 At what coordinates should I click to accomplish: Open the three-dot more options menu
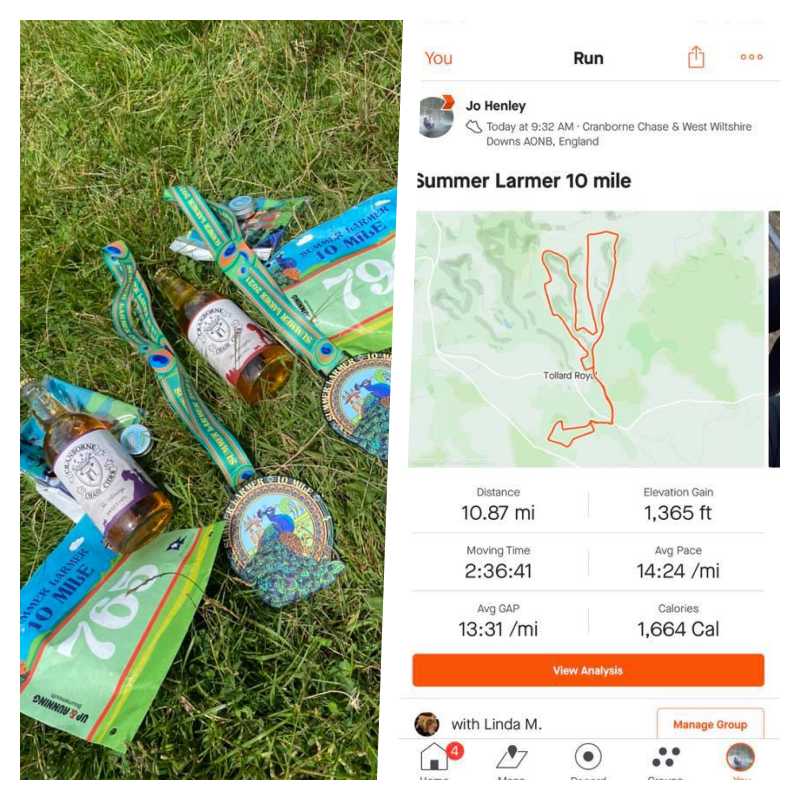tap(752, 57)
